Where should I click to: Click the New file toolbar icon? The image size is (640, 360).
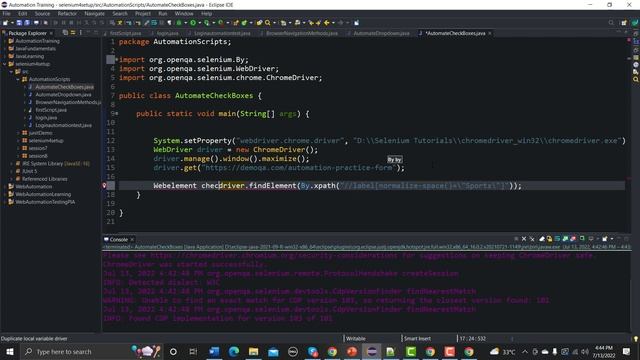point(5,23)
